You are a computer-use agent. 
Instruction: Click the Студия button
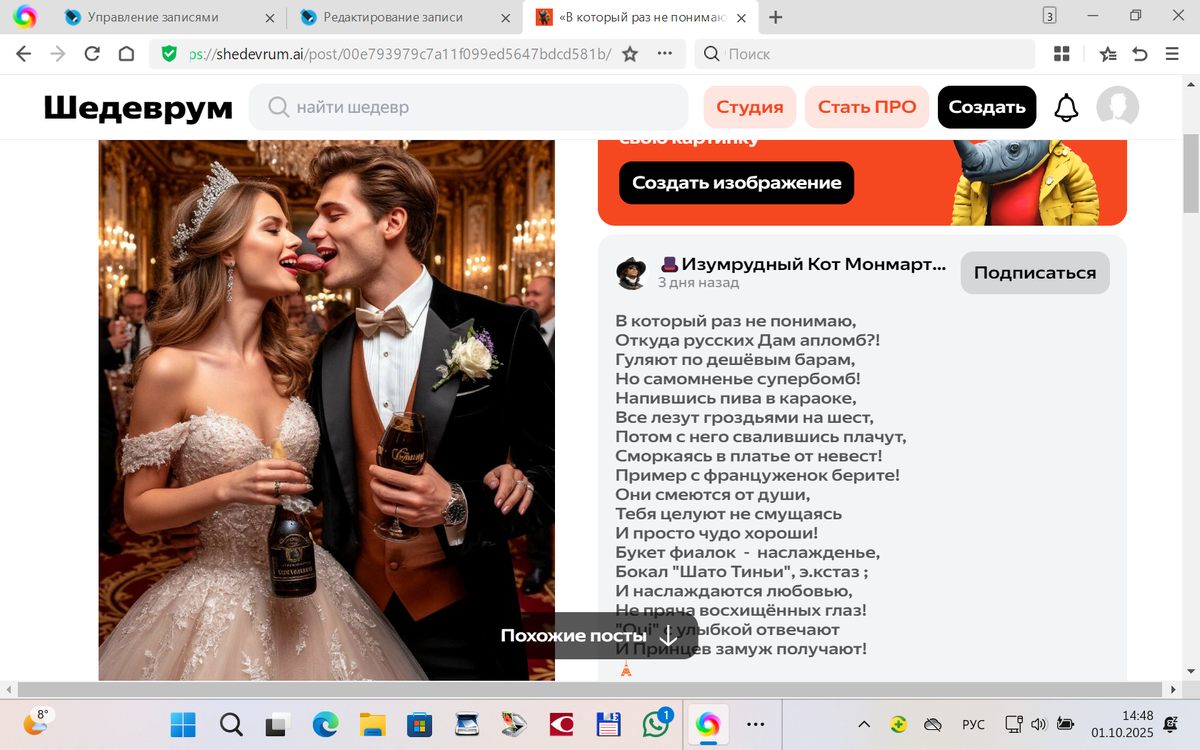coord(750,107)
